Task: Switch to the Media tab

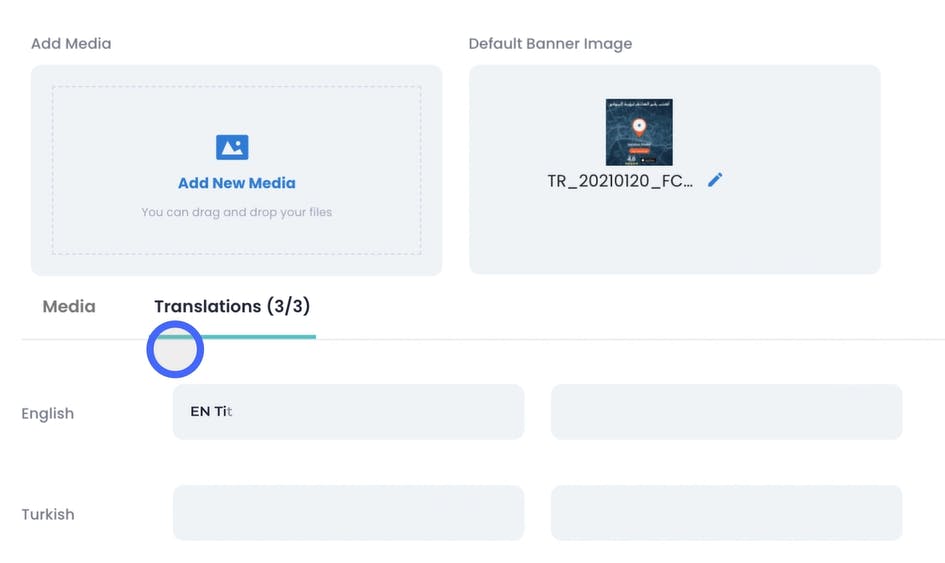Action: 69,306
